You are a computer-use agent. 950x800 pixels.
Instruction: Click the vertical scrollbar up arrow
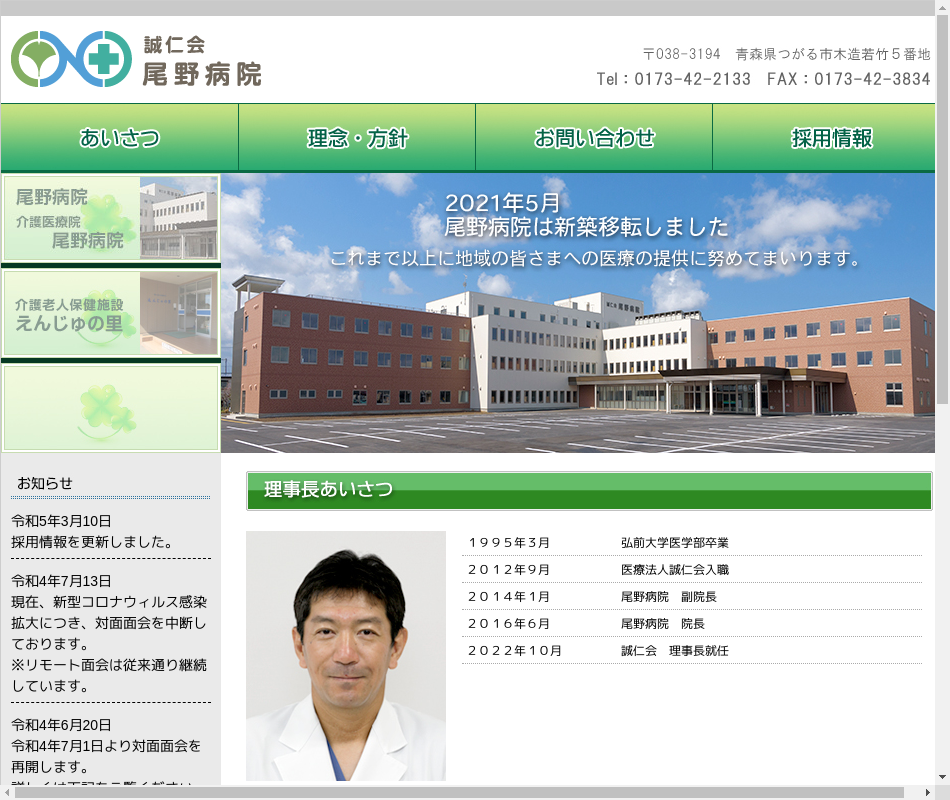click(942, 8)
